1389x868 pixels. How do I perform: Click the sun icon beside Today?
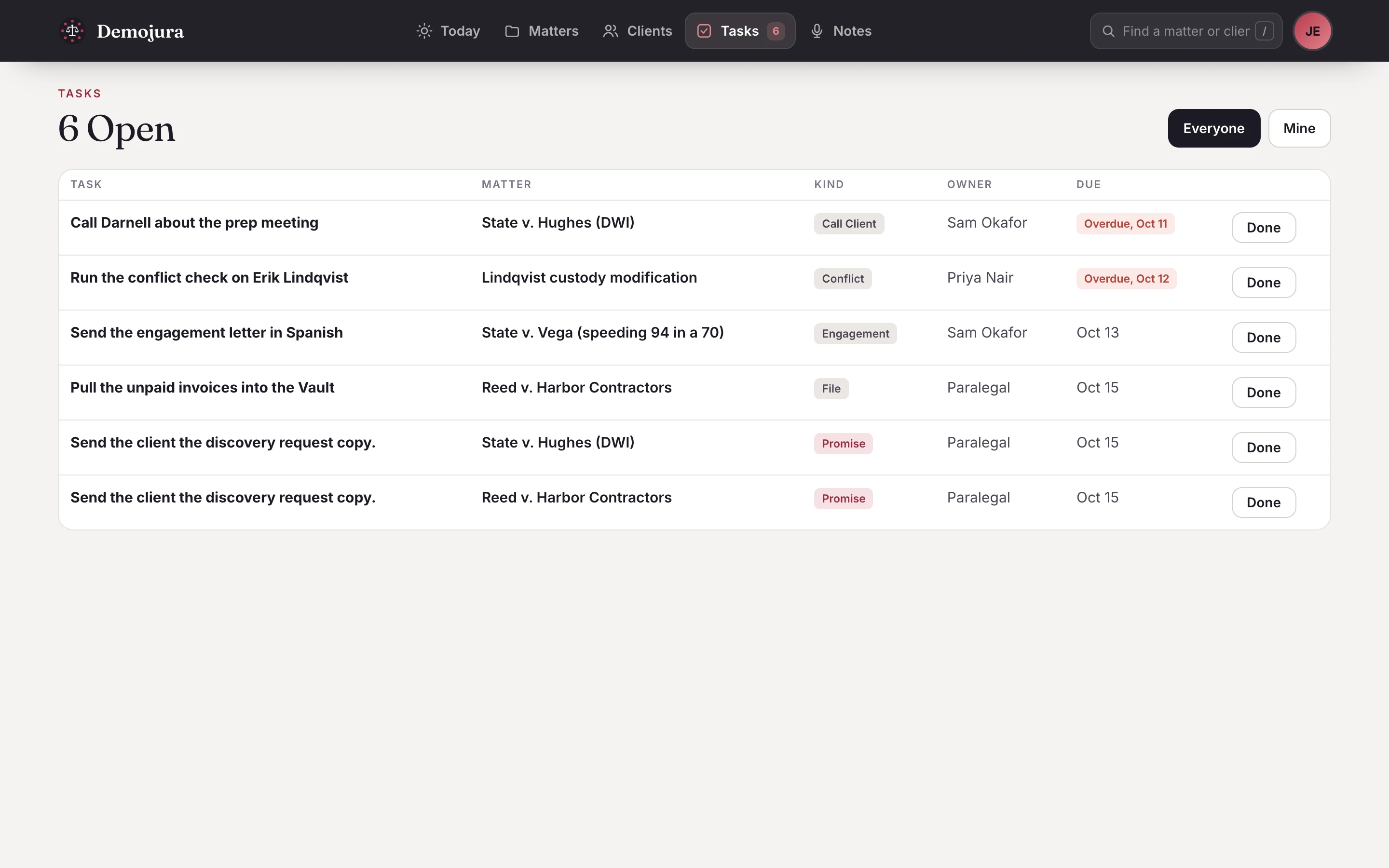(x=424, y=31)
